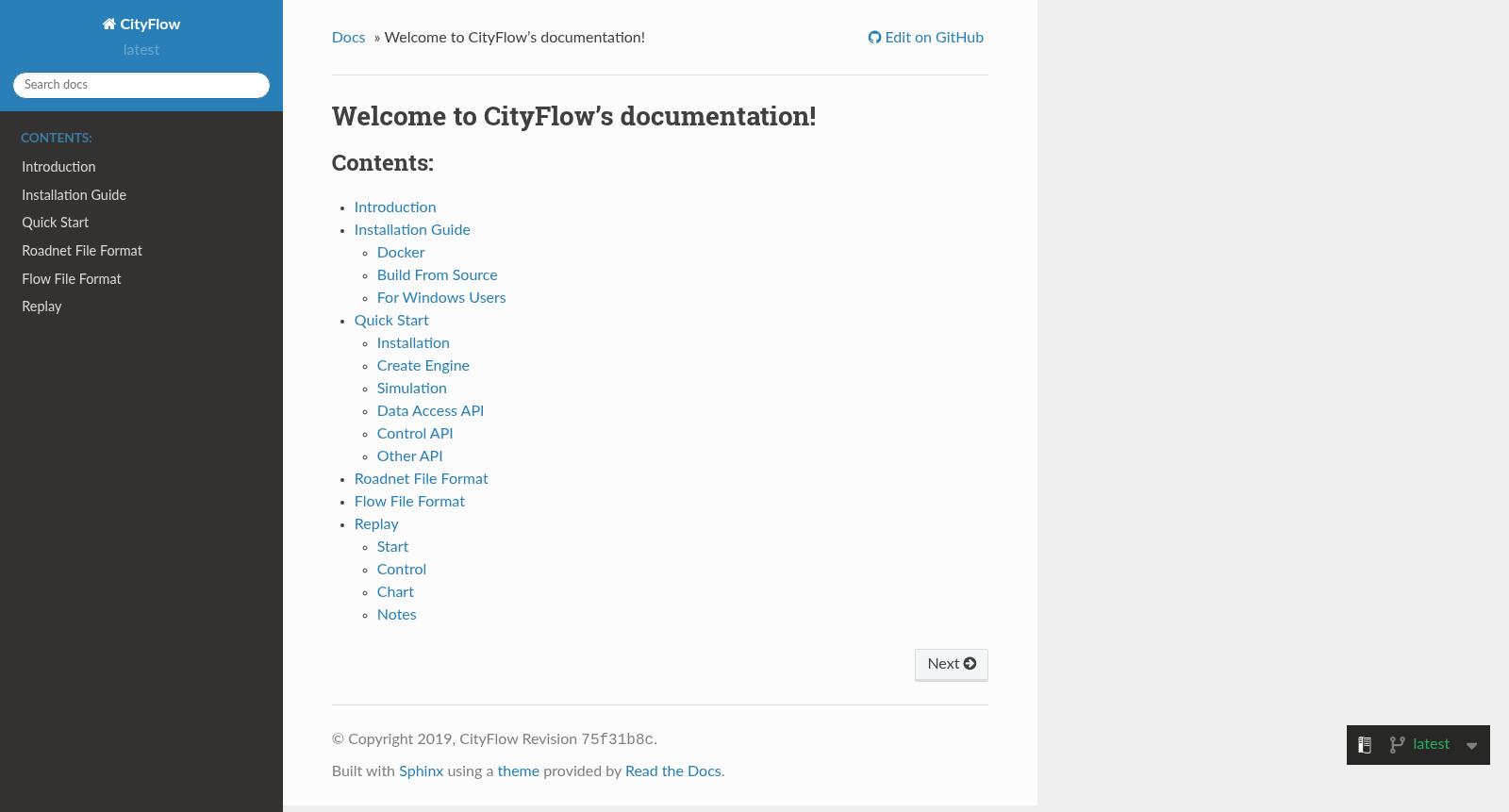The height and width of the screenshot is (812, 1509).
Task: Click the GitHub icon beside Edit on GitHub
Action: 874,38
